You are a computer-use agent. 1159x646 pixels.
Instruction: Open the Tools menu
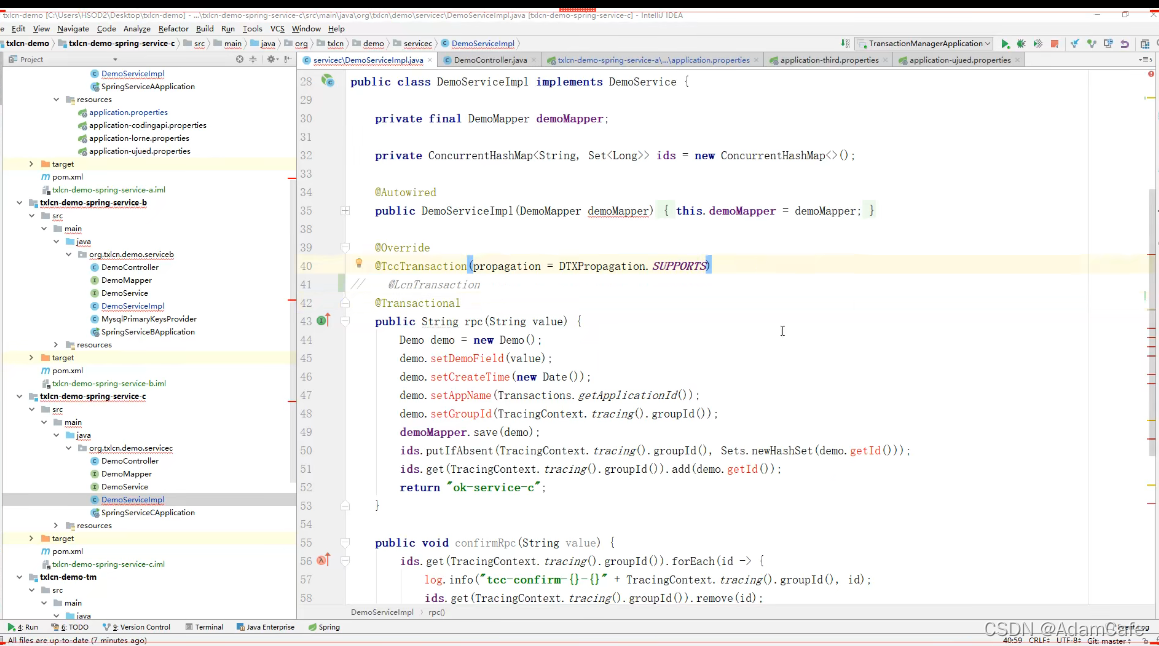click(252, 29)
